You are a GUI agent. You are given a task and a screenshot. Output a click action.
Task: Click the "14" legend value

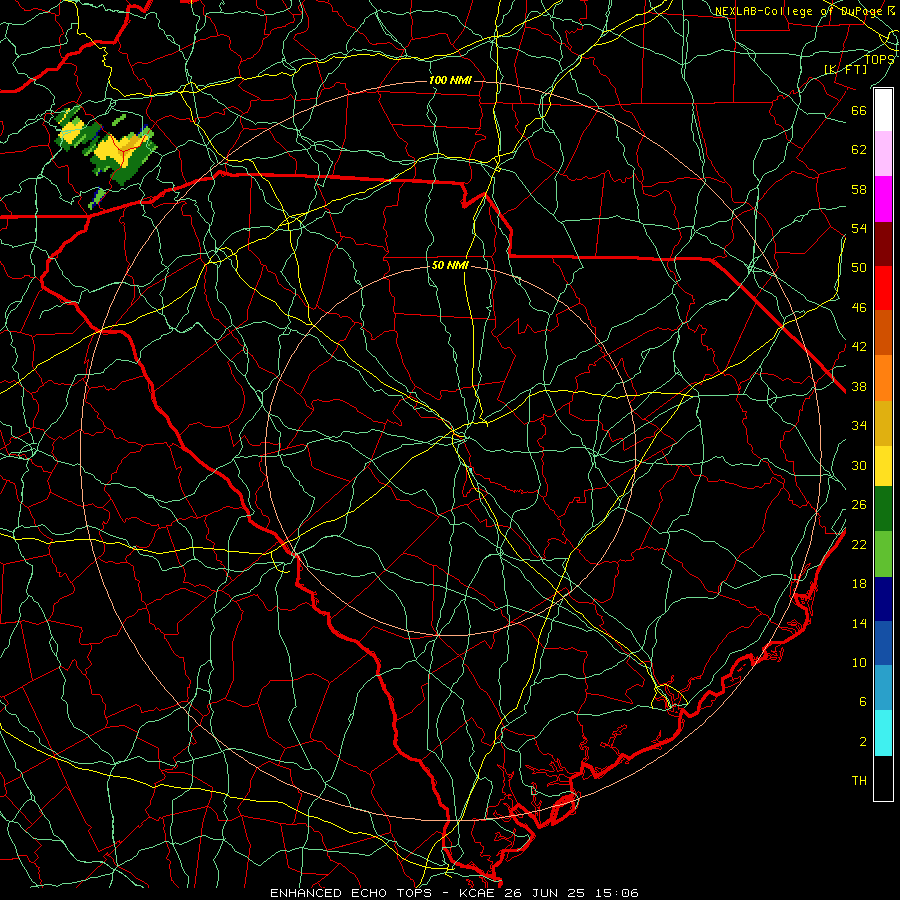coord(859,623)
